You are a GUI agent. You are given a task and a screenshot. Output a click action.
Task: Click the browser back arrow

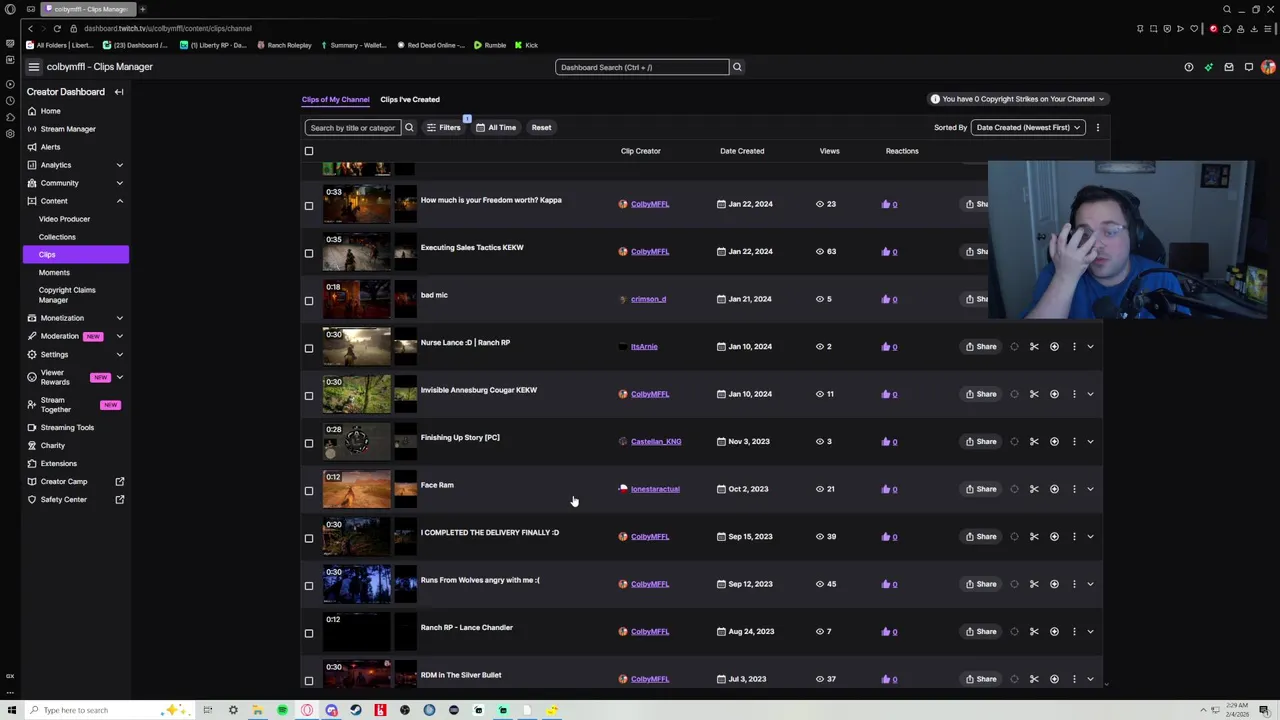[30, 28]
